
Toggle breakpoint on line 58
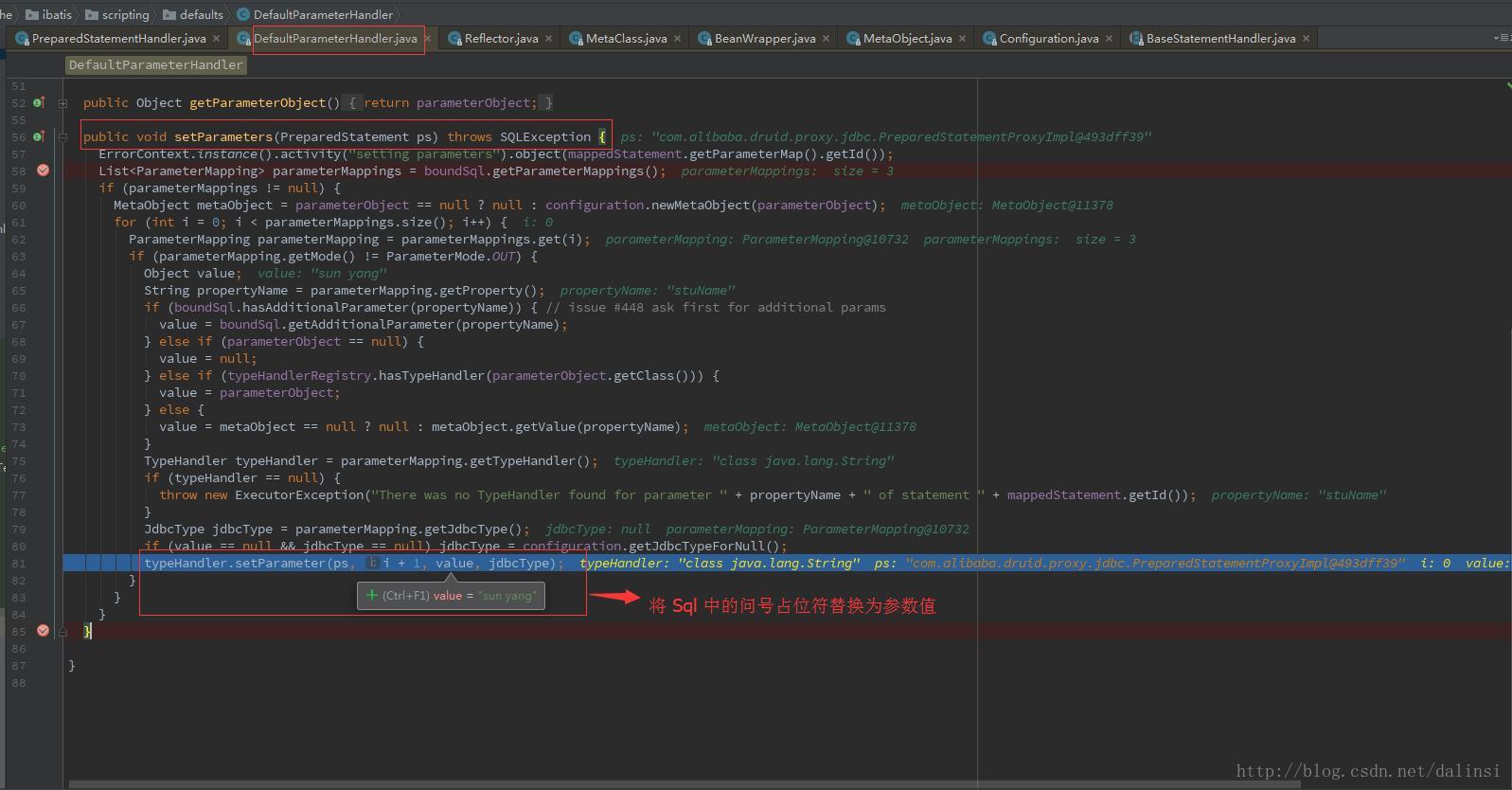(x=43, y=171)
